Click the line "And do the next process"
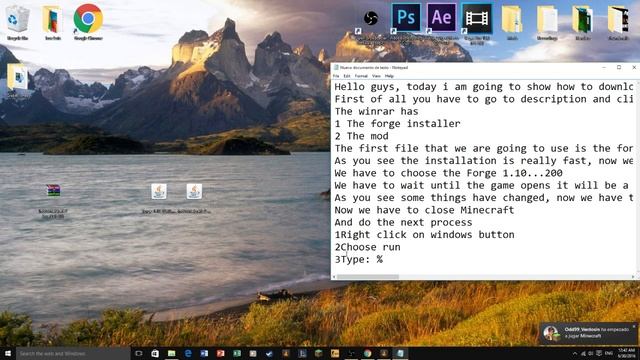This screenshot has width=640, height=360. (x=403, y=222)
